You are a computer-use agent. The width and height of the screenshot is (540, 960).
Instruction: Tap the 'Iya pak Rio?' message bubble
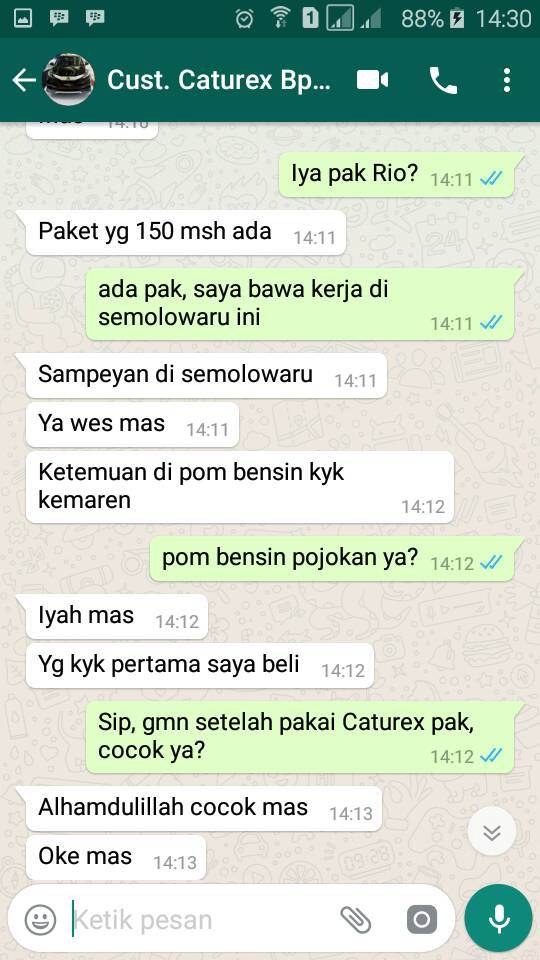(x=397, y=175)
